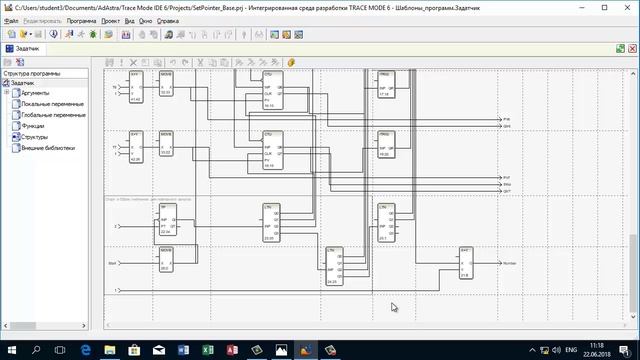Click the greyed-out Save diskette icon
Image resolution: width=640 pixels, height=360 pixels.
coord(38,35)
